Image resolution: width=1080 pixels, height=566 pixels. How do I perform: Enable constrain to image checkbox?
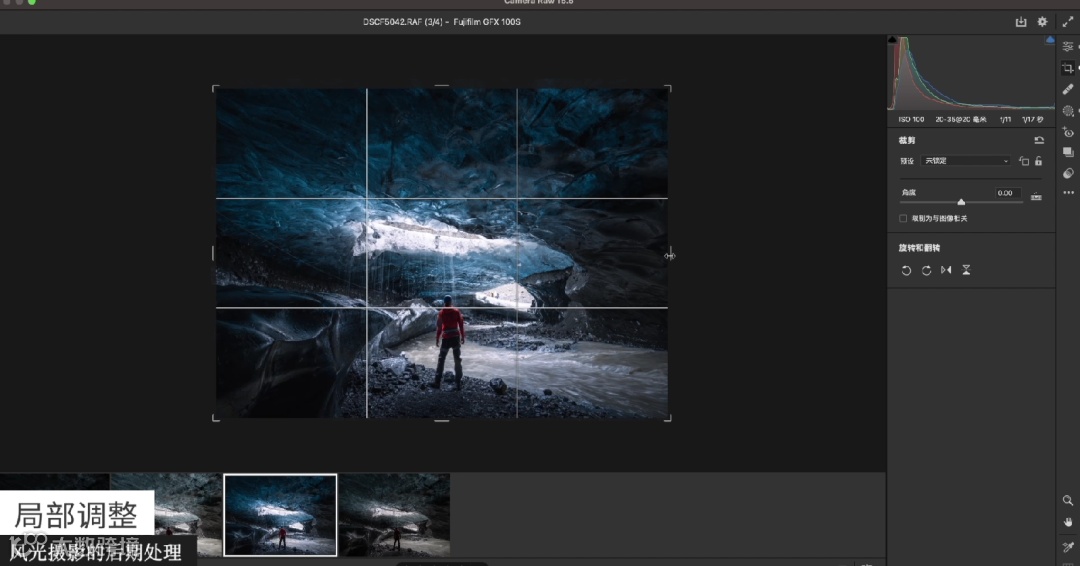[x=903, y=218]
